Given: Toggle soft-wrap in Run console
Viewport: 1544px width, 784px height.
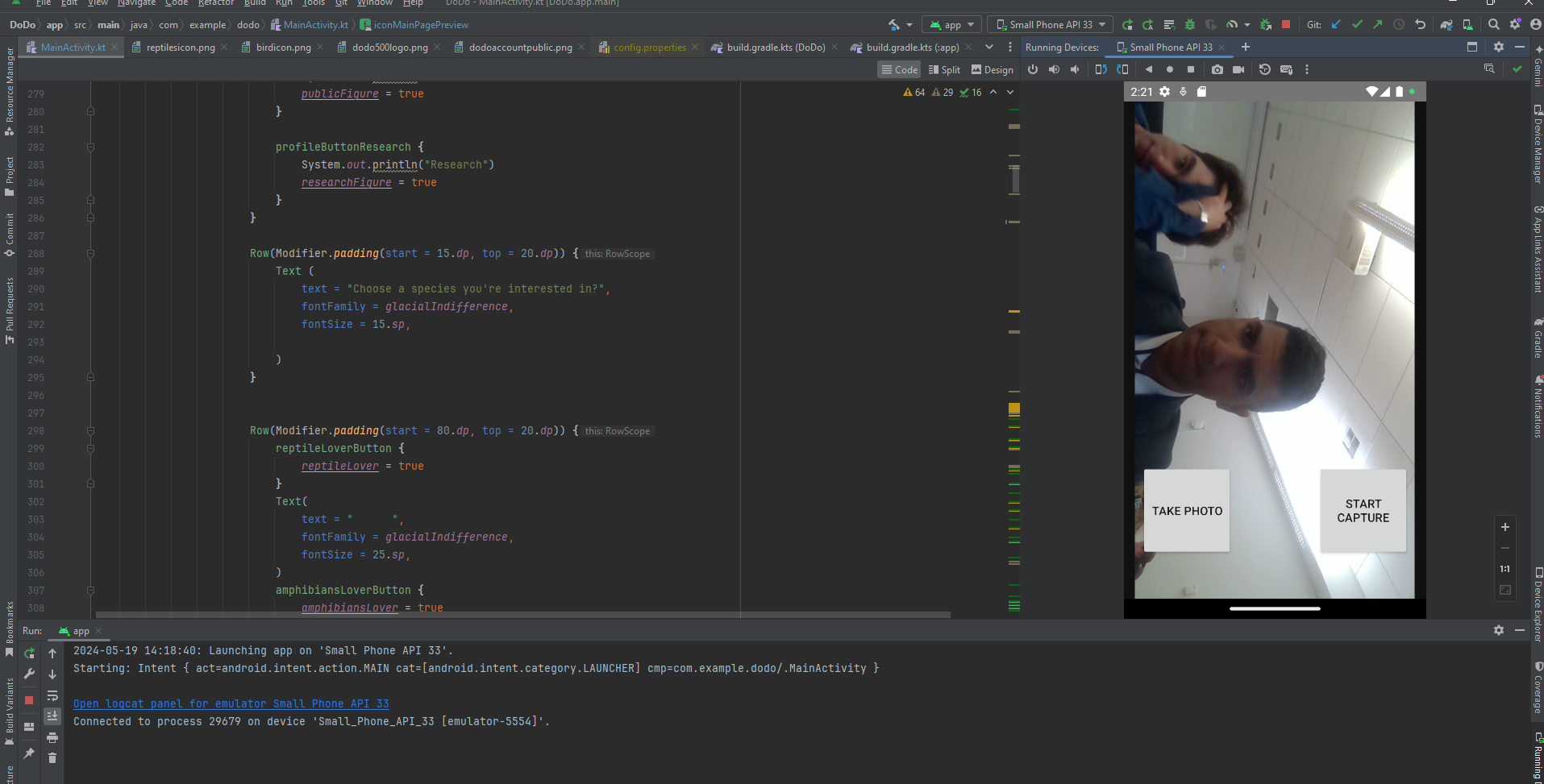Looking at the screenshot, I should click(x=52, y=695).
